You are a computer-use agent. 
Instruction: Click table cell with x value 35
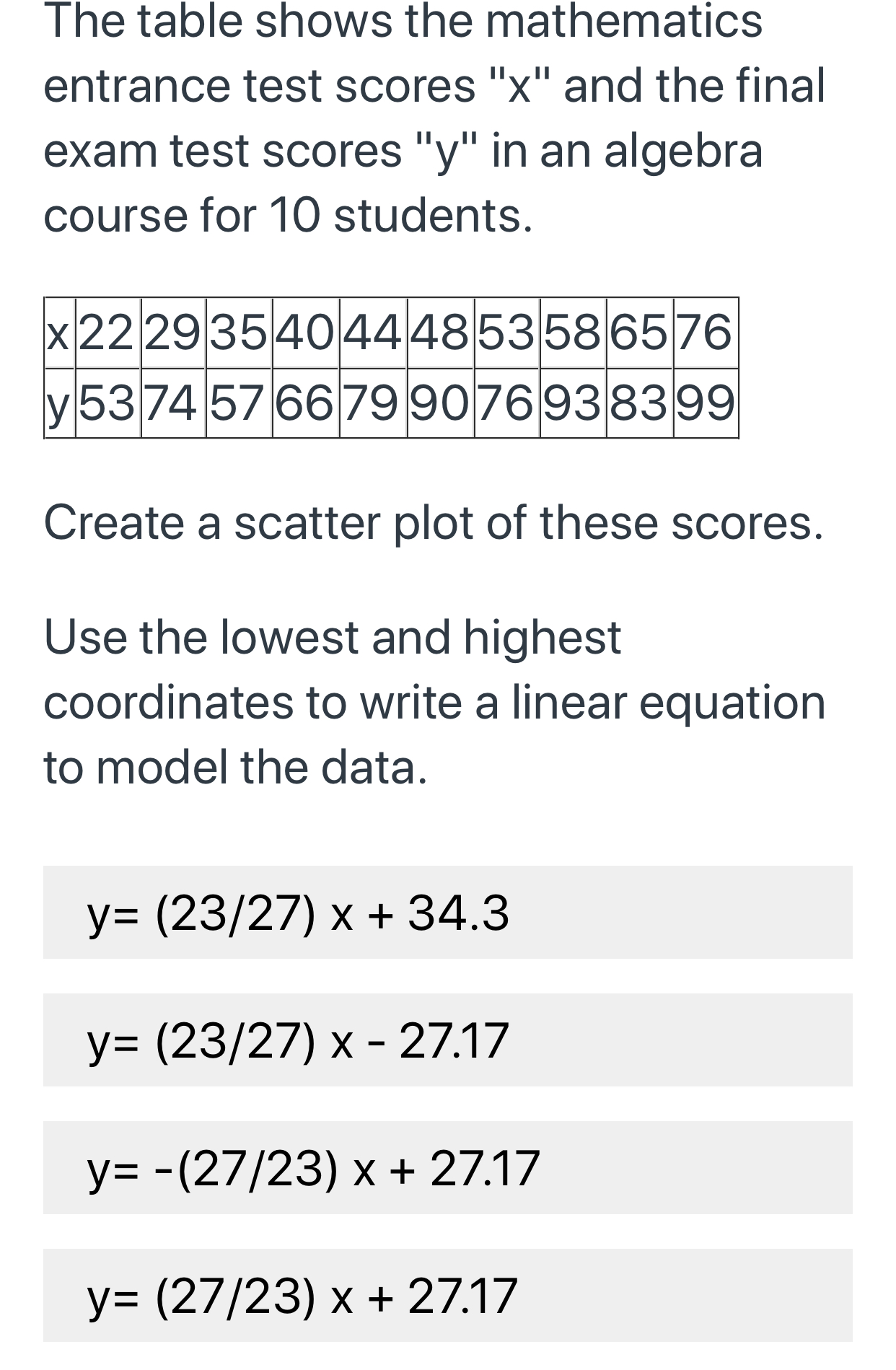pyautogui.click(x=239, y=333)
